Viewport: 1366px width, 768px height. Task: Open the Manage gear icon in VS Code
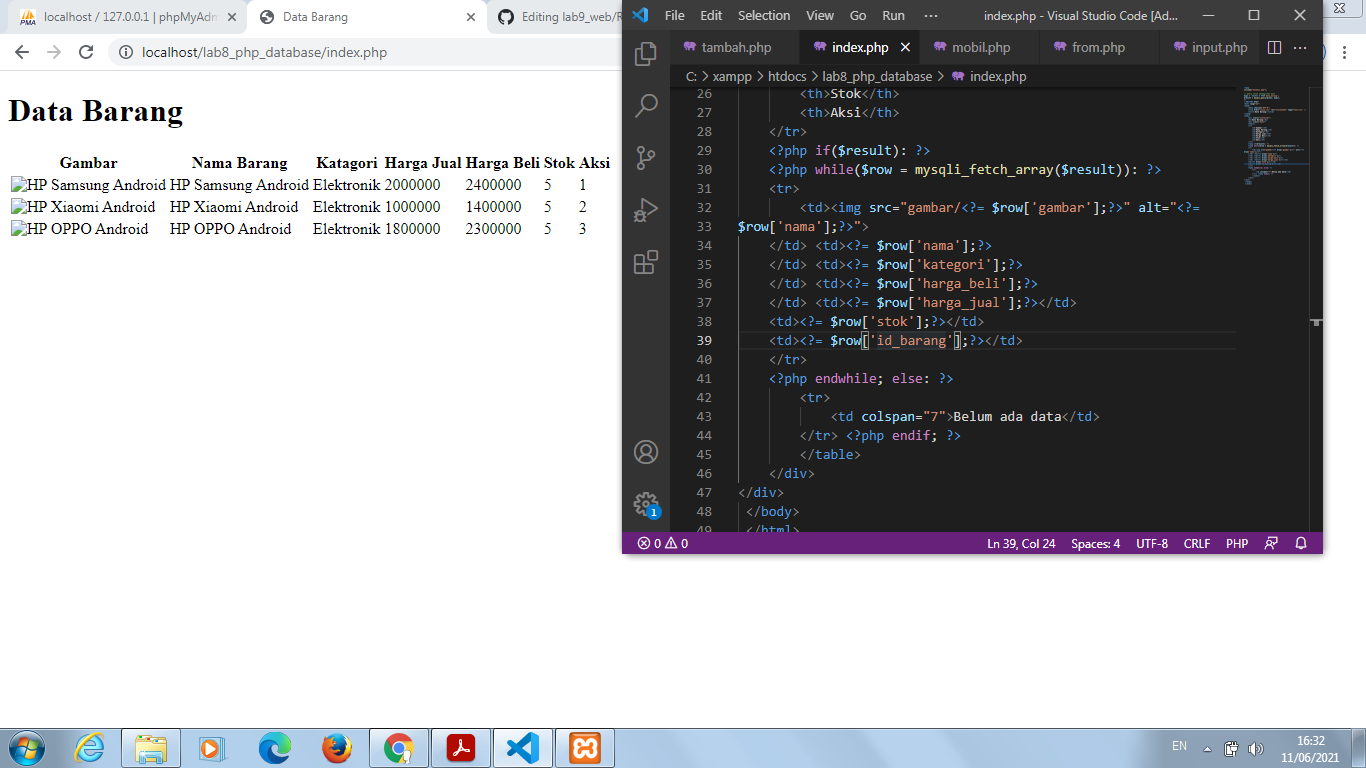tap(646, 504)
